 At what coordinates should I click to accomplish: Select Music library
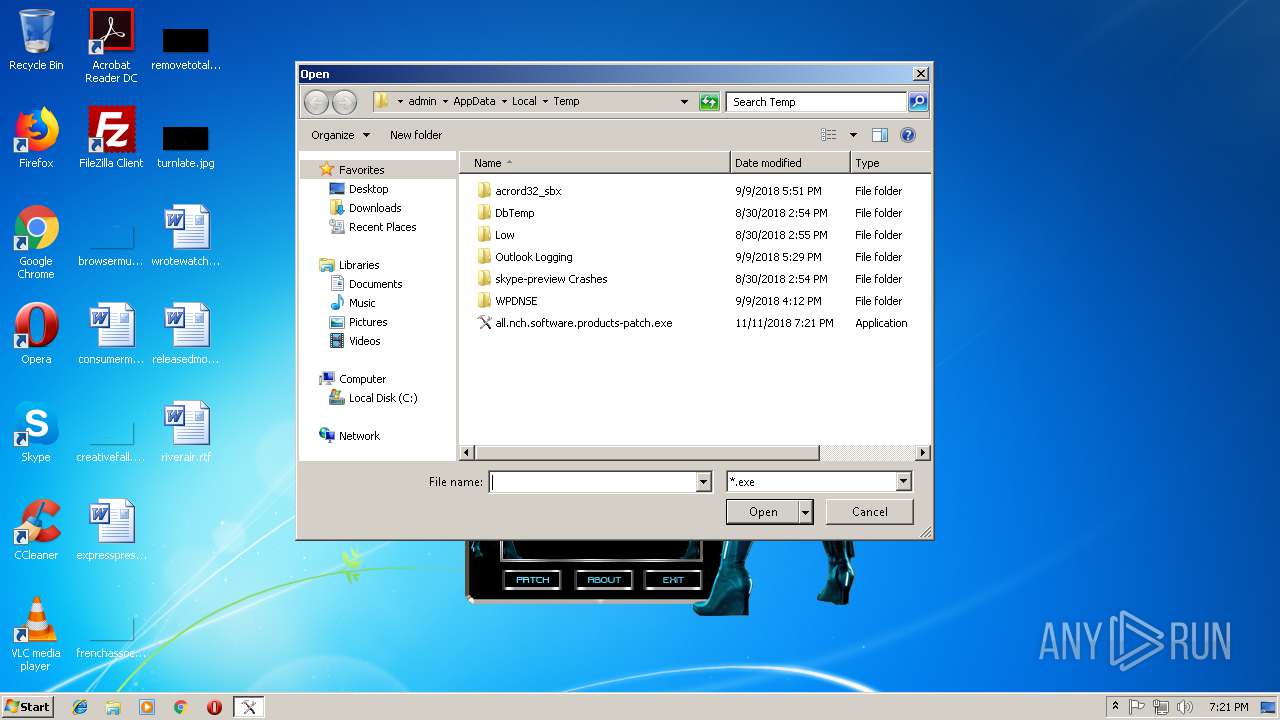coord(362,303)
